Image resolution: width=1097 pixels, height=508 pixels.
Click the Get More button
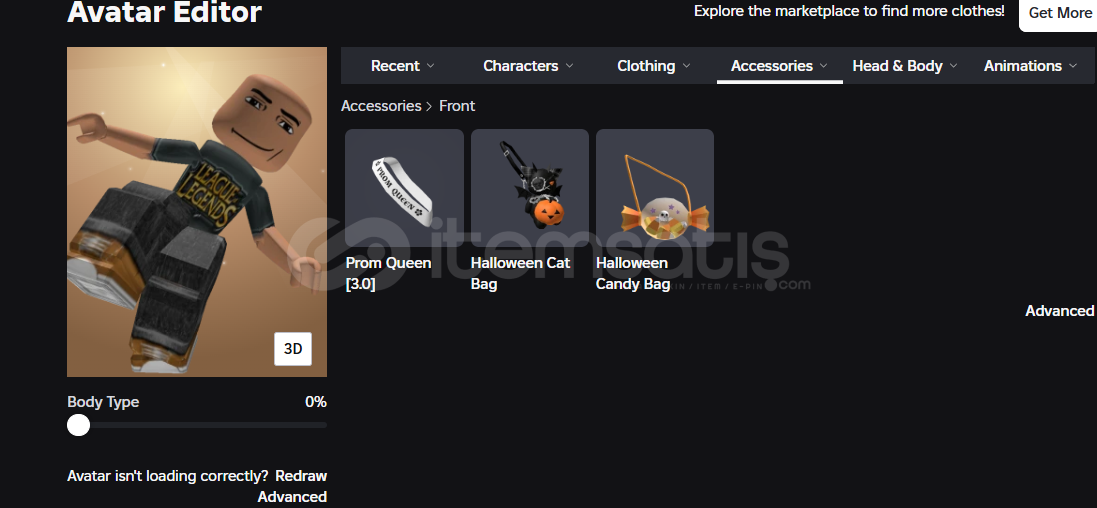coord(1059,13)
